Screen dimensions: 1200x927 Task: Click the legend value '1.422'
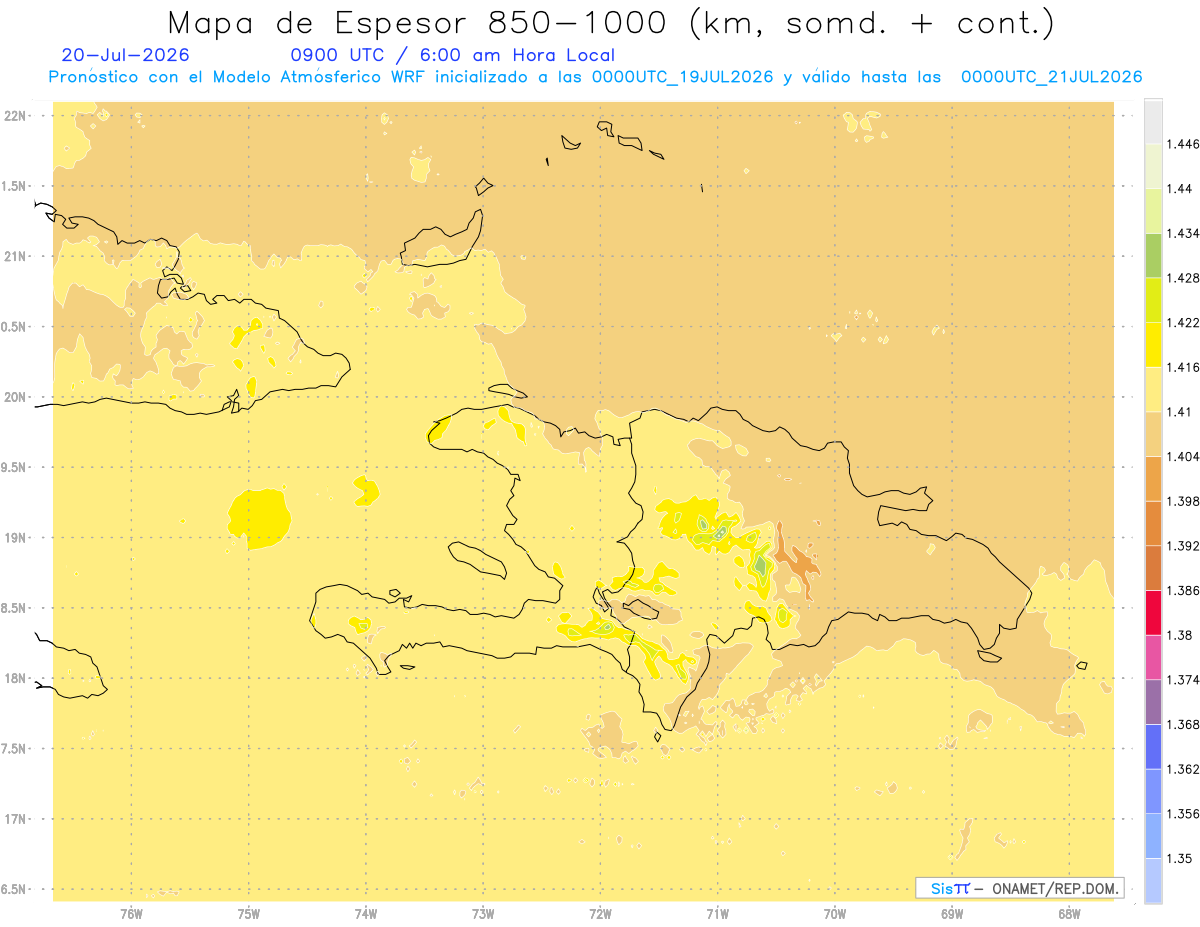1185,323
